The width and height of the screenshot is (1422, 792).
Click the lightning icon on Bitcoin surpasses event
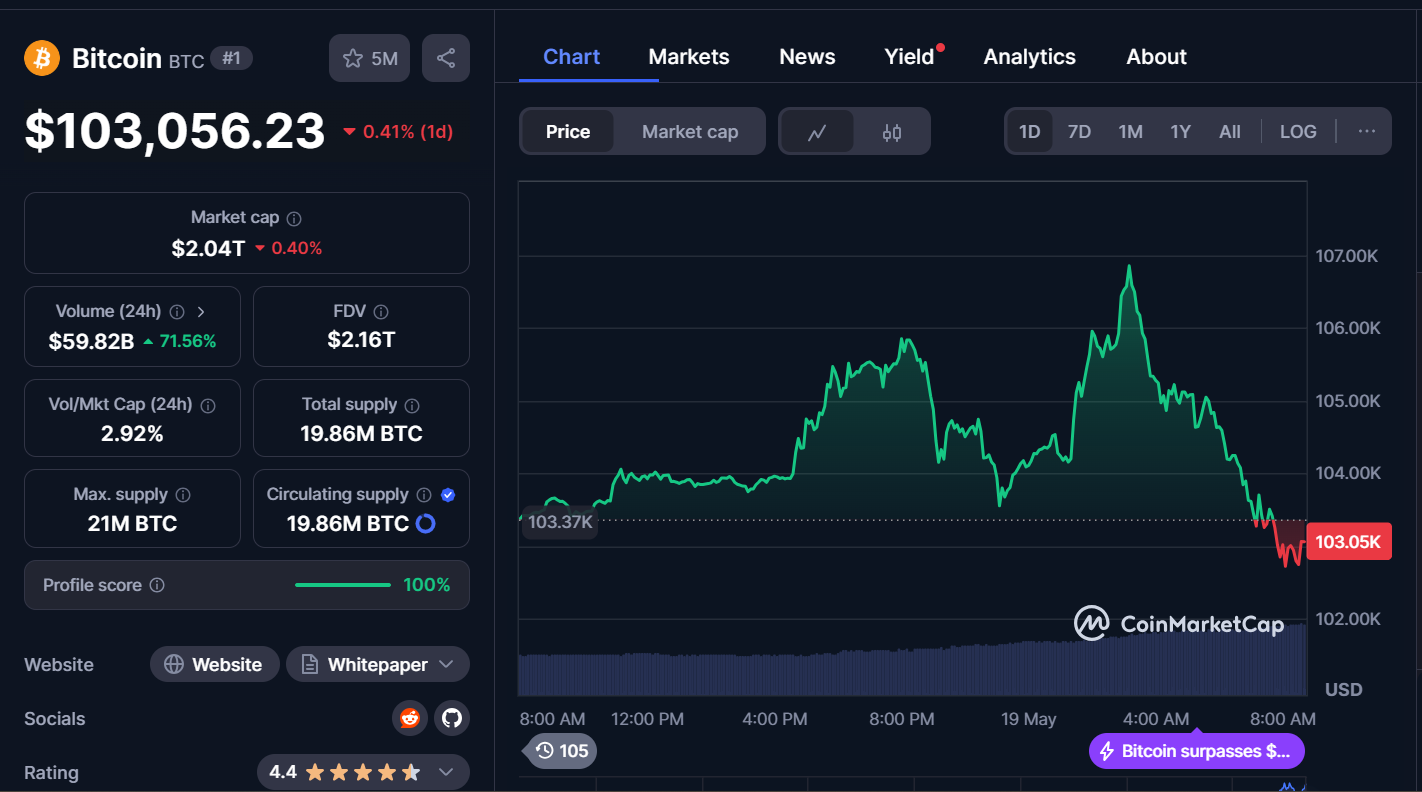click(1107, 751)
